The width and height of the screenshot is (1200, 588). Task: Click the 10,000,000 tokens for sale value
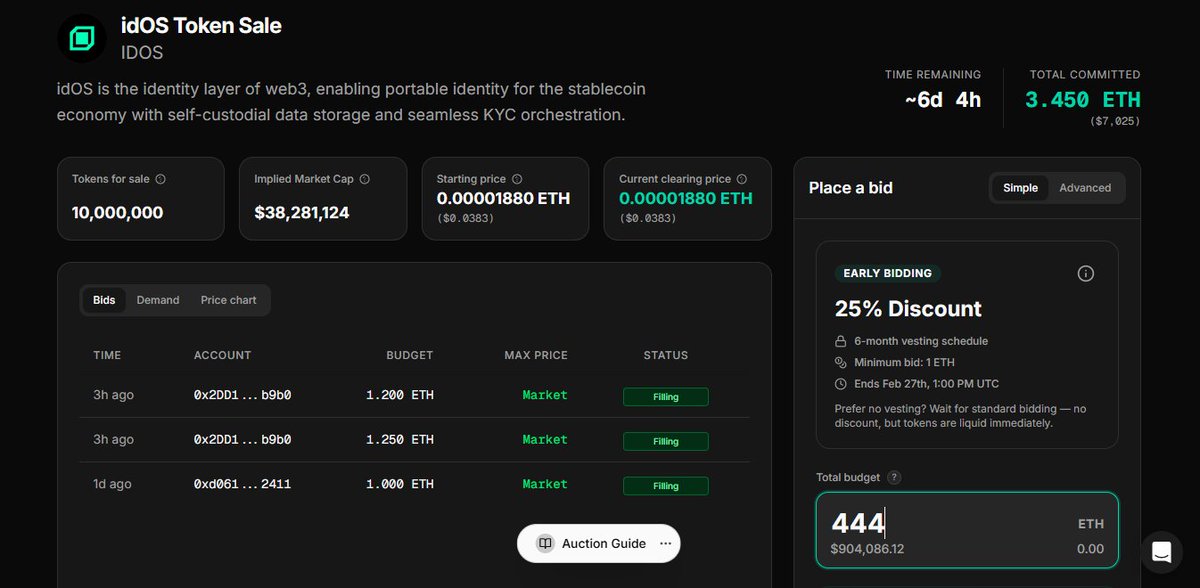tap(117, 212)
